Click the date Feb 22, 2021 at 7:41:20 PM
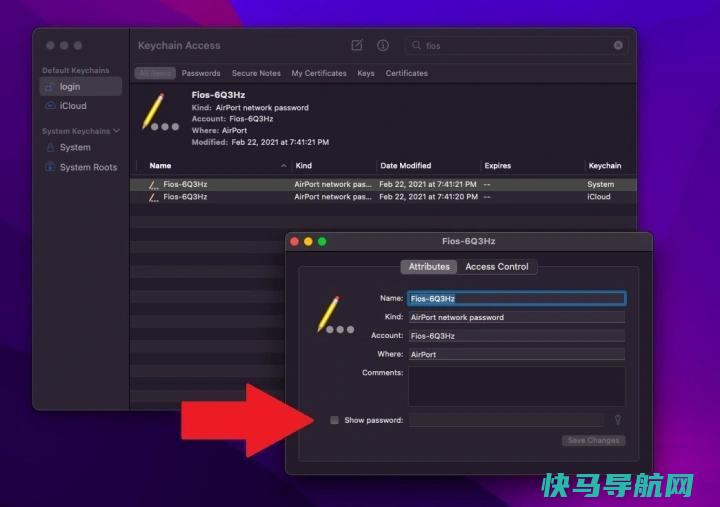Viewport: 720px width, 507px height. [428, 197]
